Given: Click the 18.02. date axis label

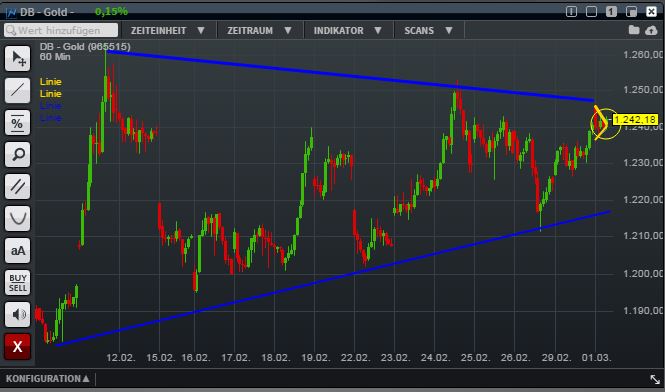Looking at the screenshot, I should click(276, 358).
